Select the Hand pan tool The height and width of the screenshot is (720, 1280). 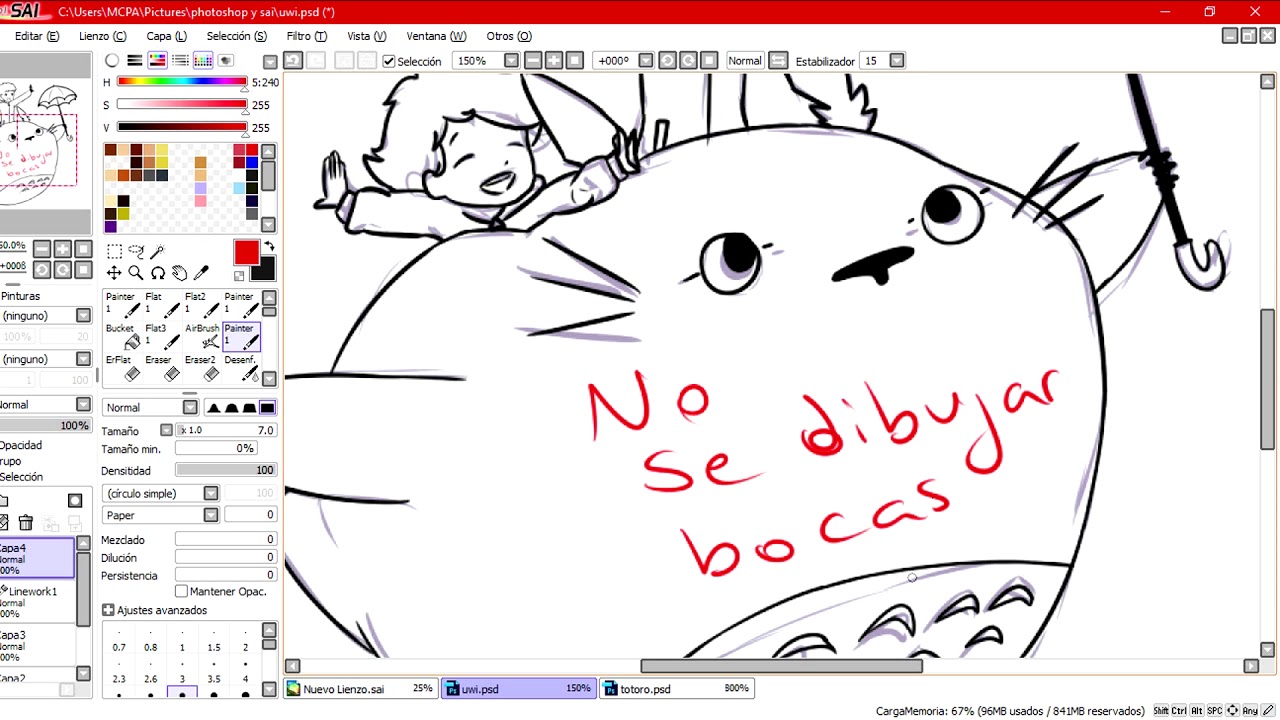179,273
